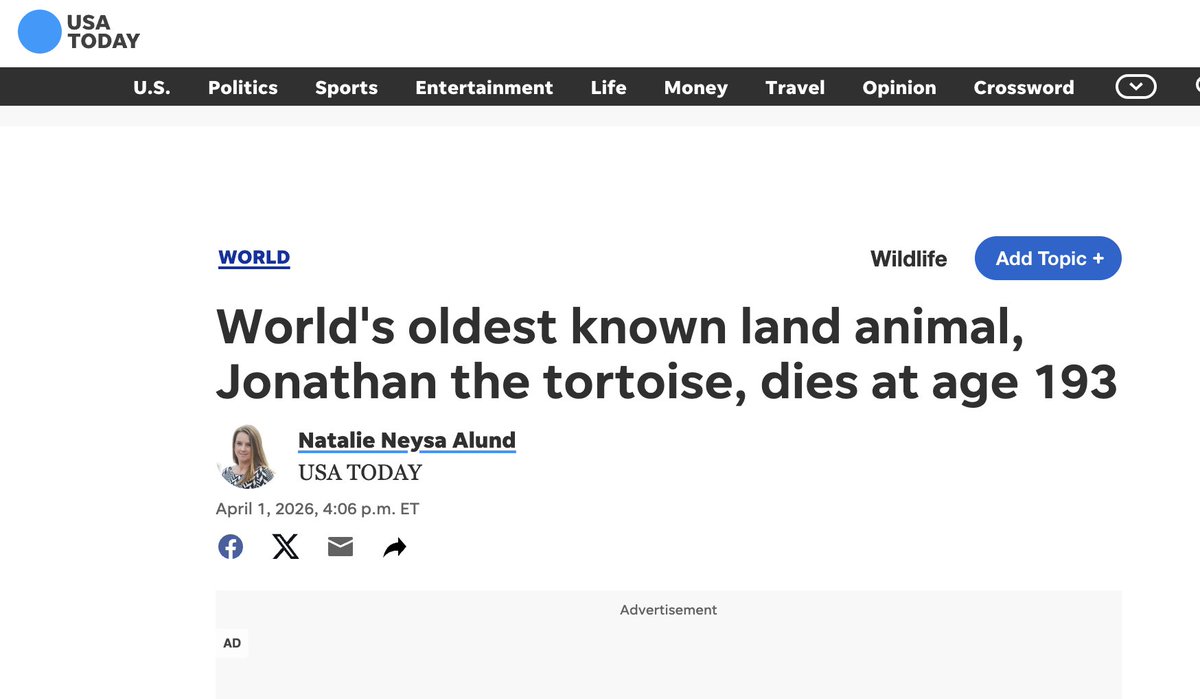The width and height of the screenshot is (1200, 699).
Task: Open the Crossword page
Action: click(x=1024, y=87)
